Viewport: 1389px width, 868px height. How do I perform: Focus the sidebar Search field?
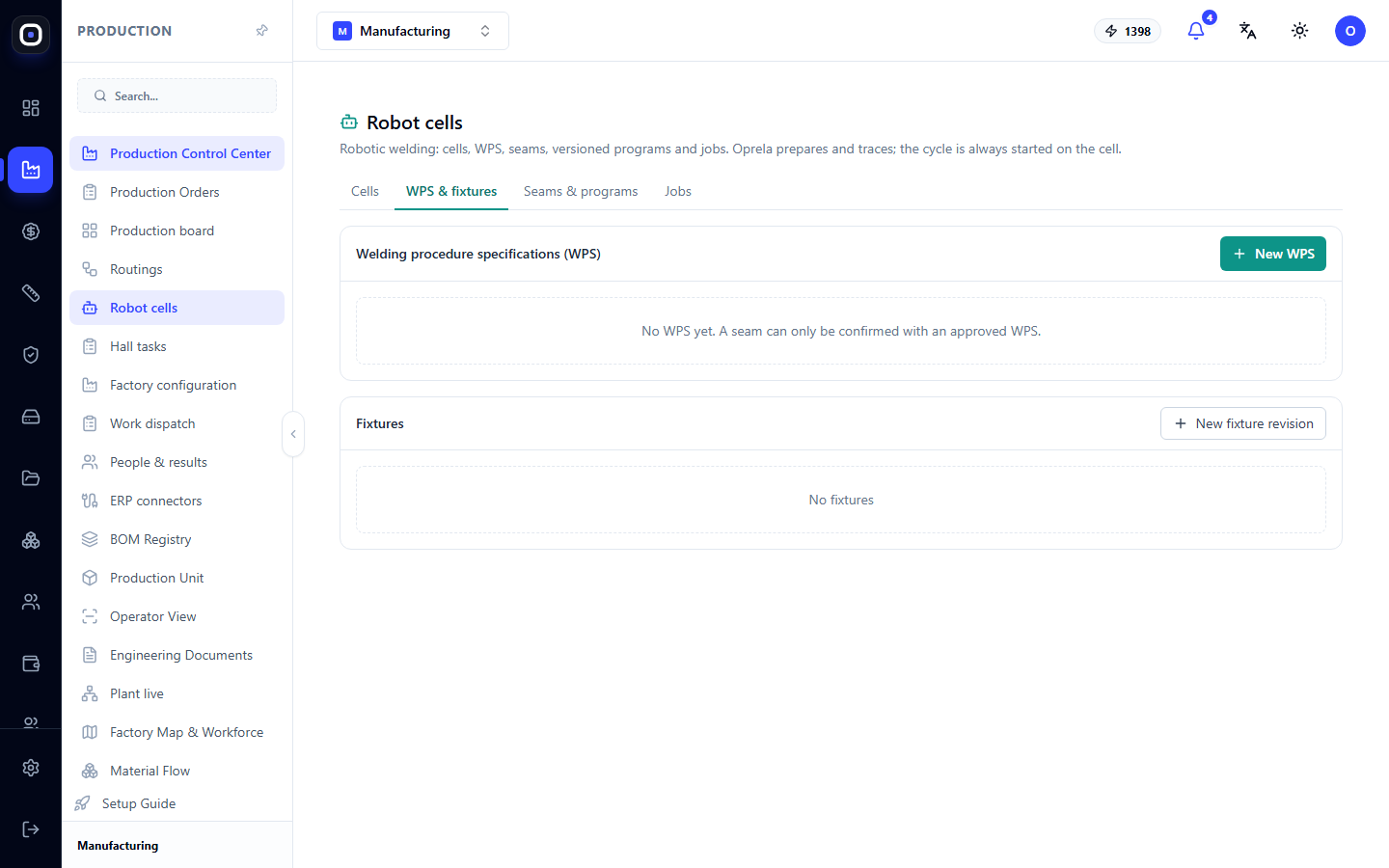[177, 95]
